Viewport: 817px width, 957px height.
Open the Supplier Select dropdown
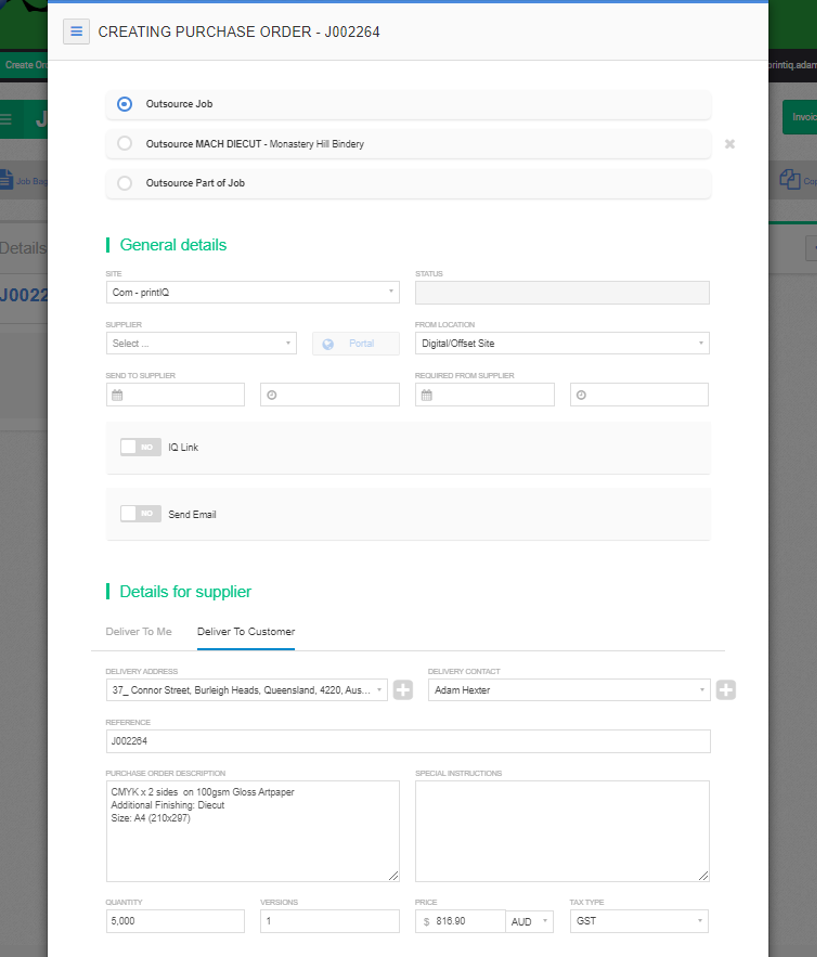tap(201, 343)
